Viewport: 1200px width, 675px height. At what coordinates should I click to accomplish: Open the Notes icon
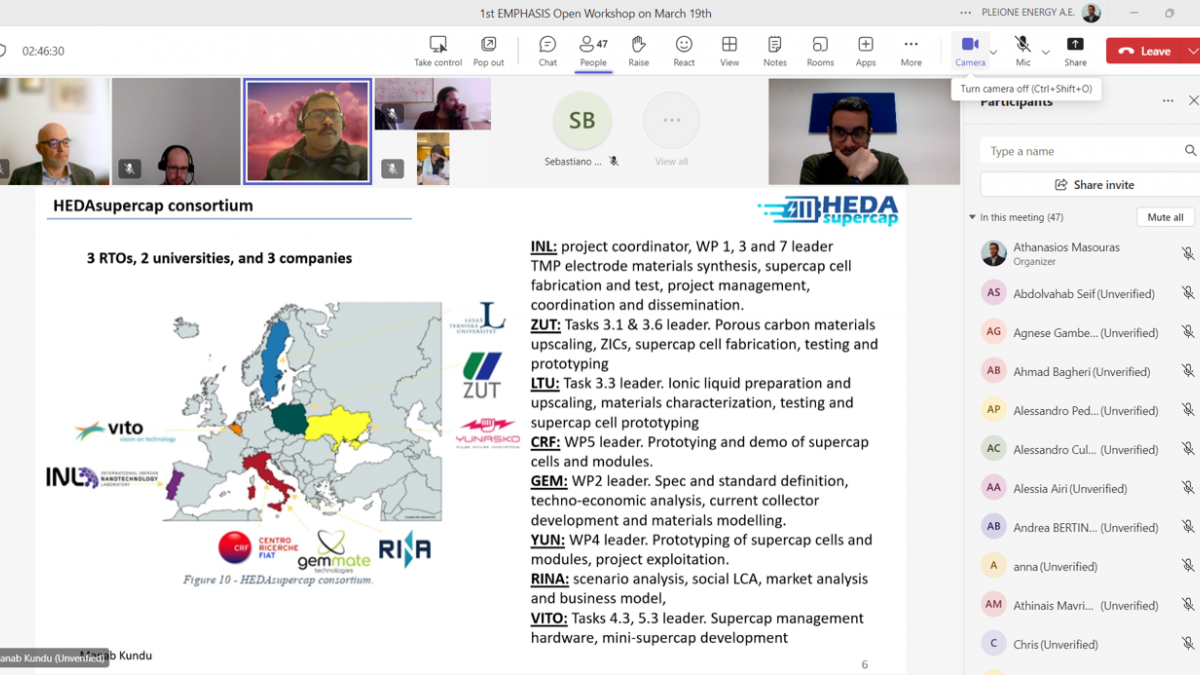774,50
